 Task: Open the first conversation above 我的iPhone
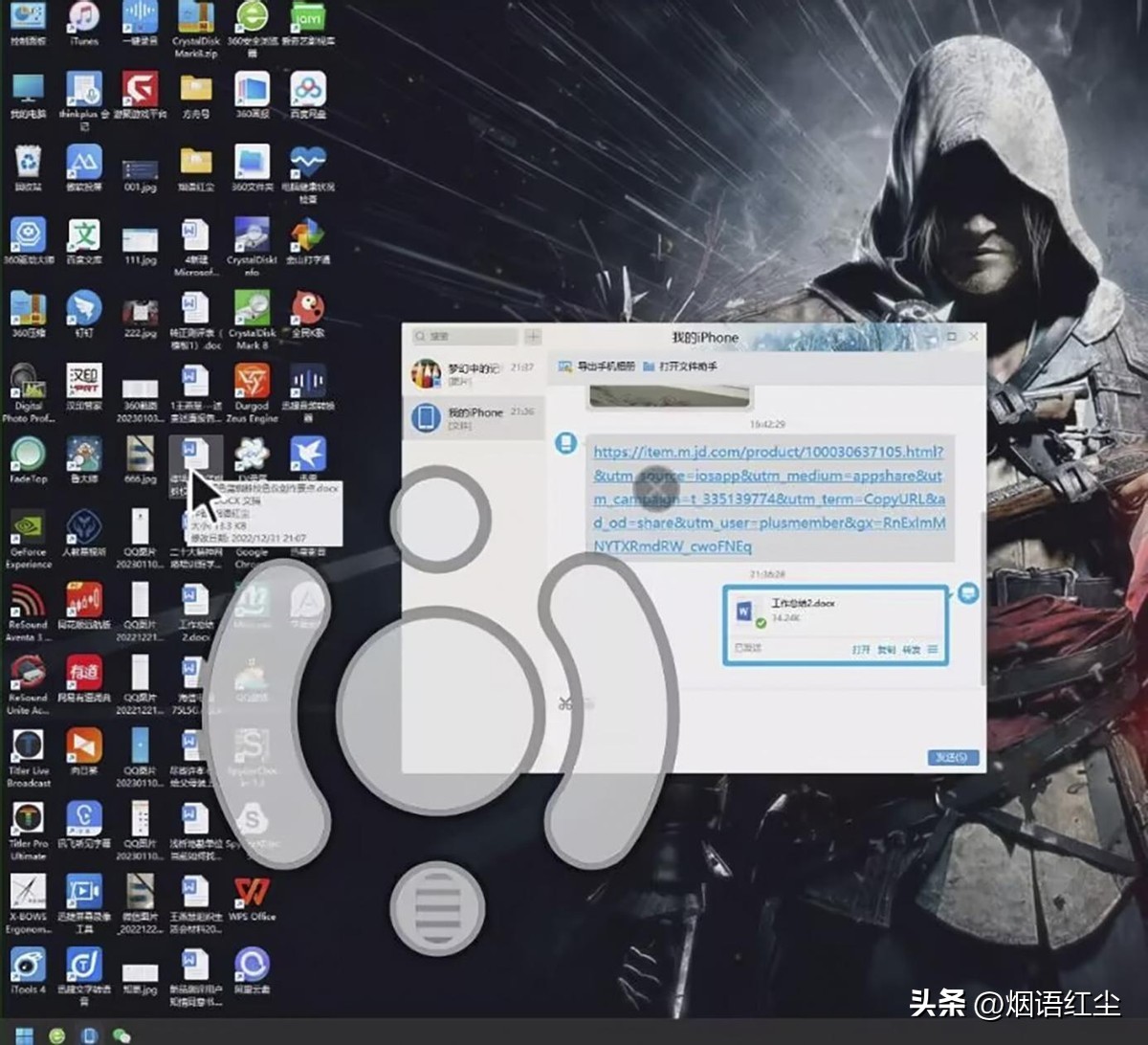click(x=474, y=373)
